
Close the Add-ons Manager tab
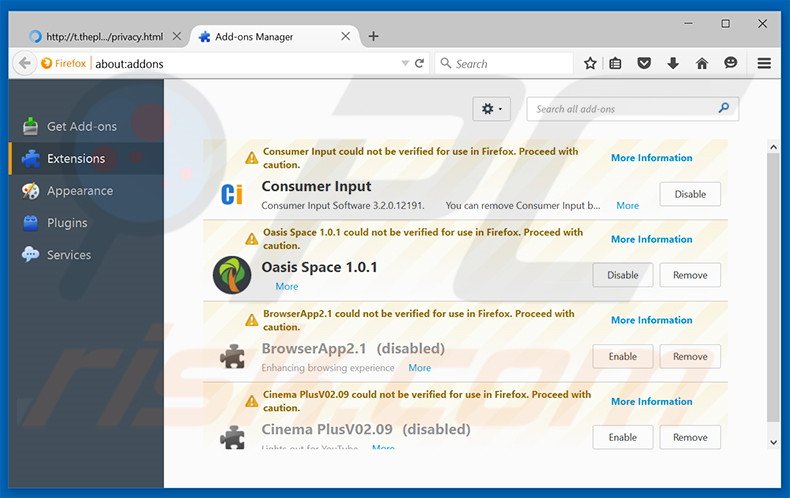(346, 36)
